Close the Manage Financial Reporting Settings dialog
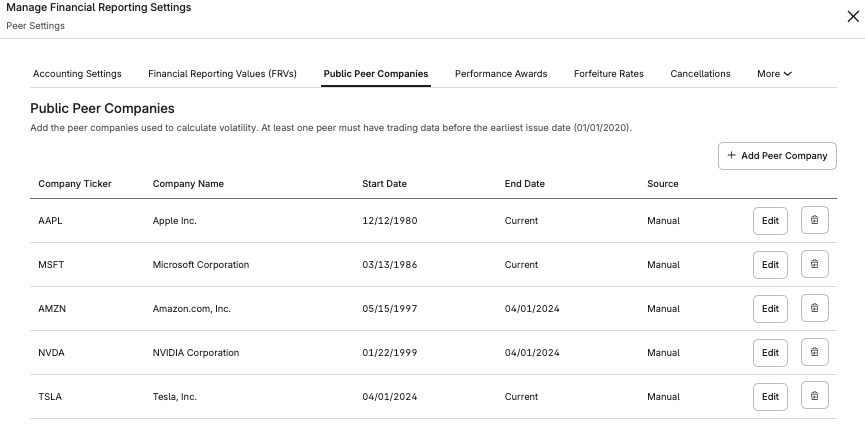 [852, 16]
